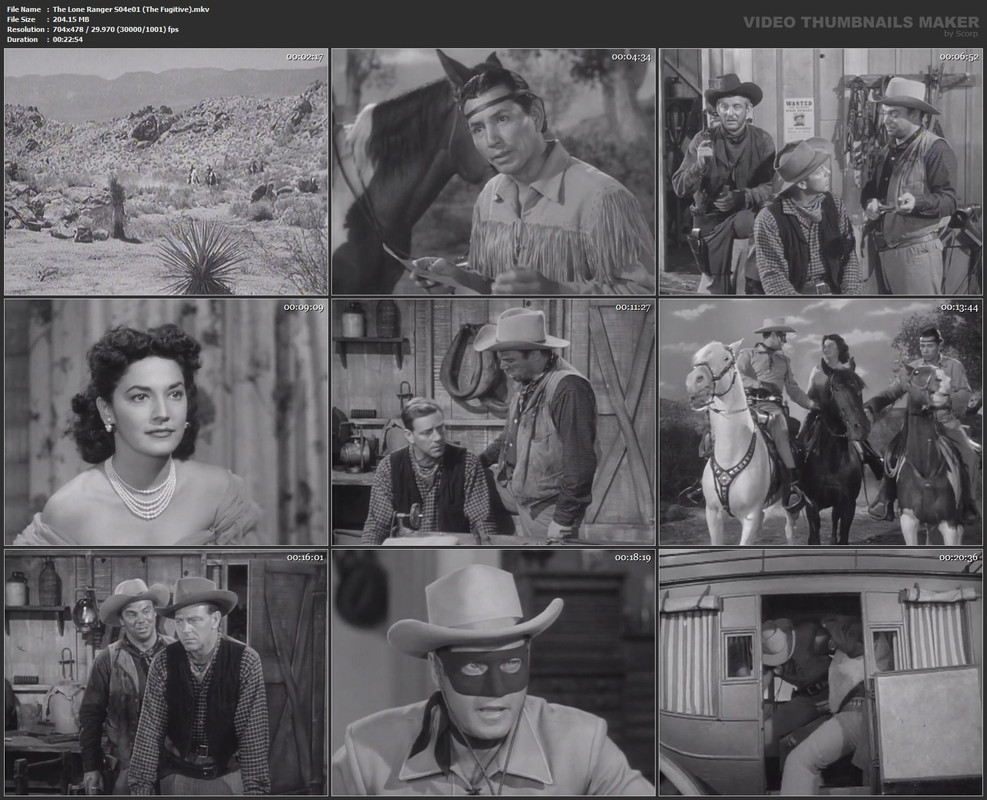The image size is (987, 800).
Task: Click the 'File Size' label
Action: tap(21, 20)
